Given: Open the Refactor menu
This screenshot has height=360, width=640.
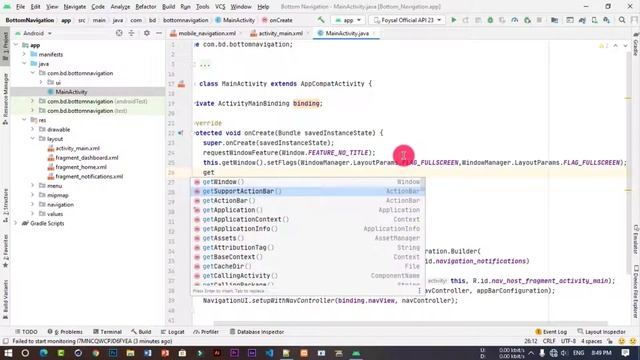Looking at the screenshot, I should (146, 7).
